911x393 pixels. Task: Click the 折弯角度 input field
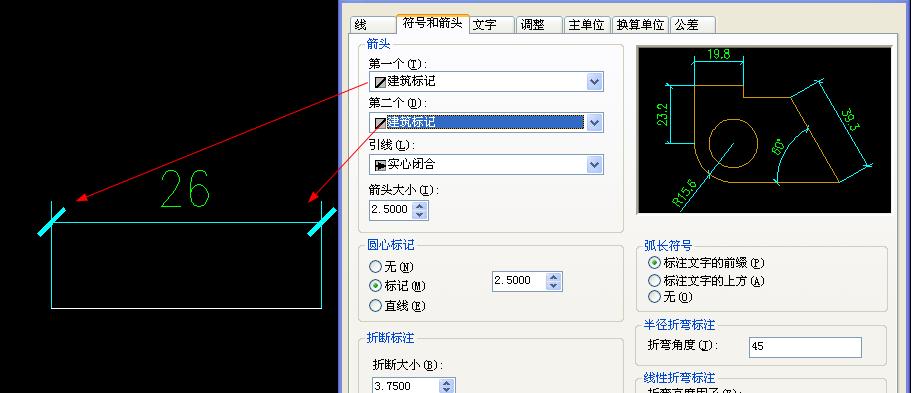[805, 347]
